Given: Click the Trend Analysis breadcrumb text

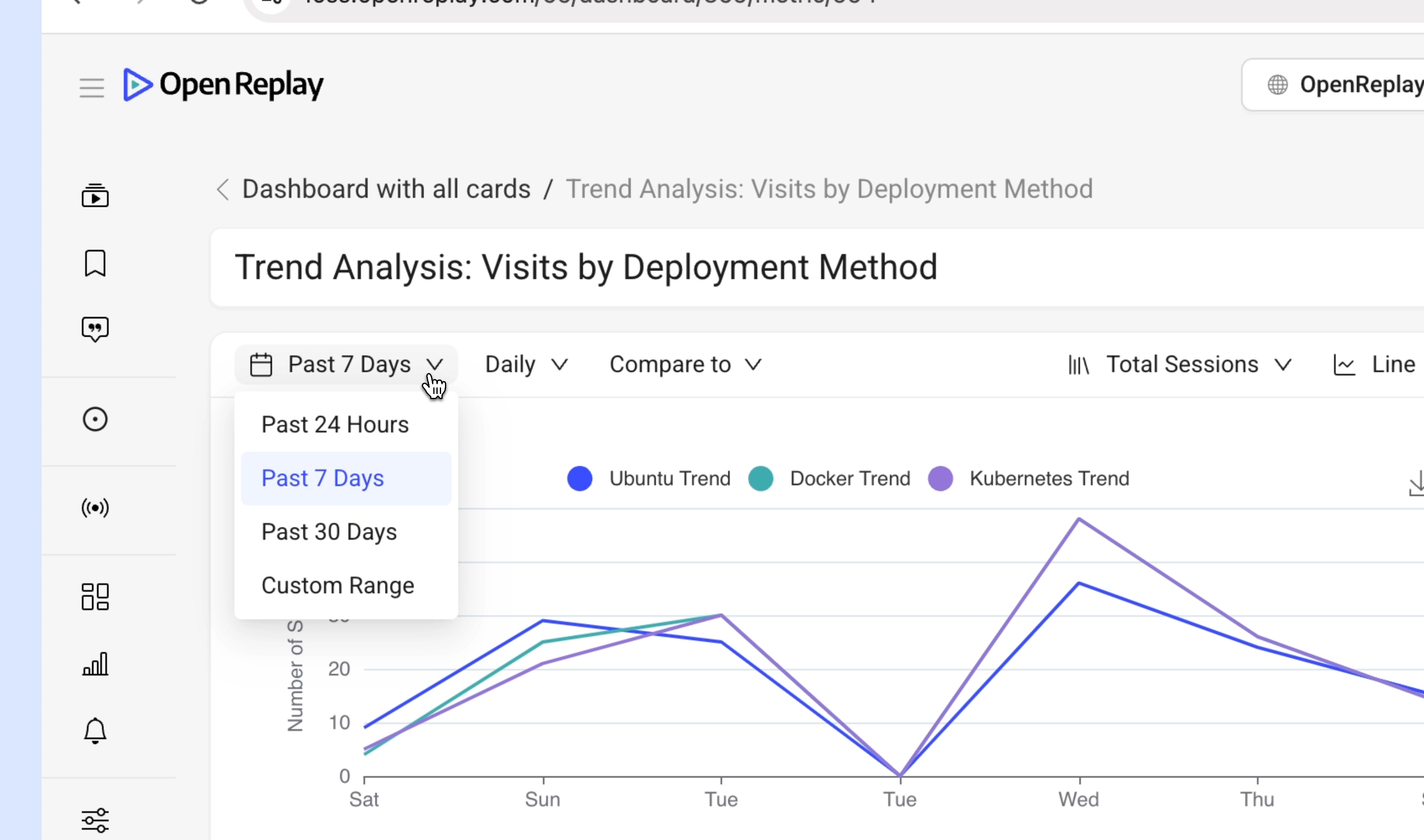Looking at the screenshot, I should tap(829, 189).
